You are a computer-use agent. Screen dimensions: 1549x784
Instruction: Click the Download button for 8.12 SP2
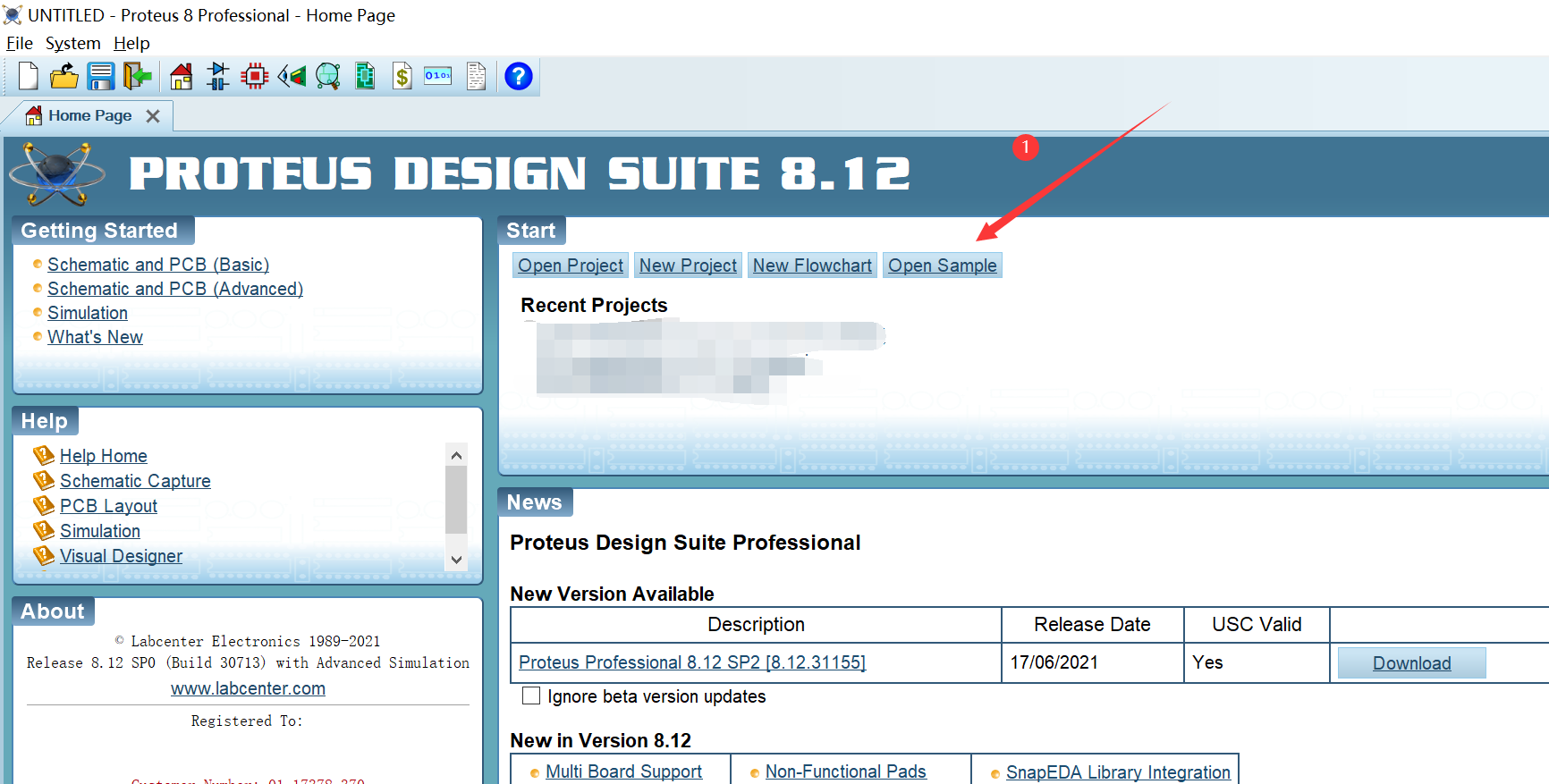1411,663
